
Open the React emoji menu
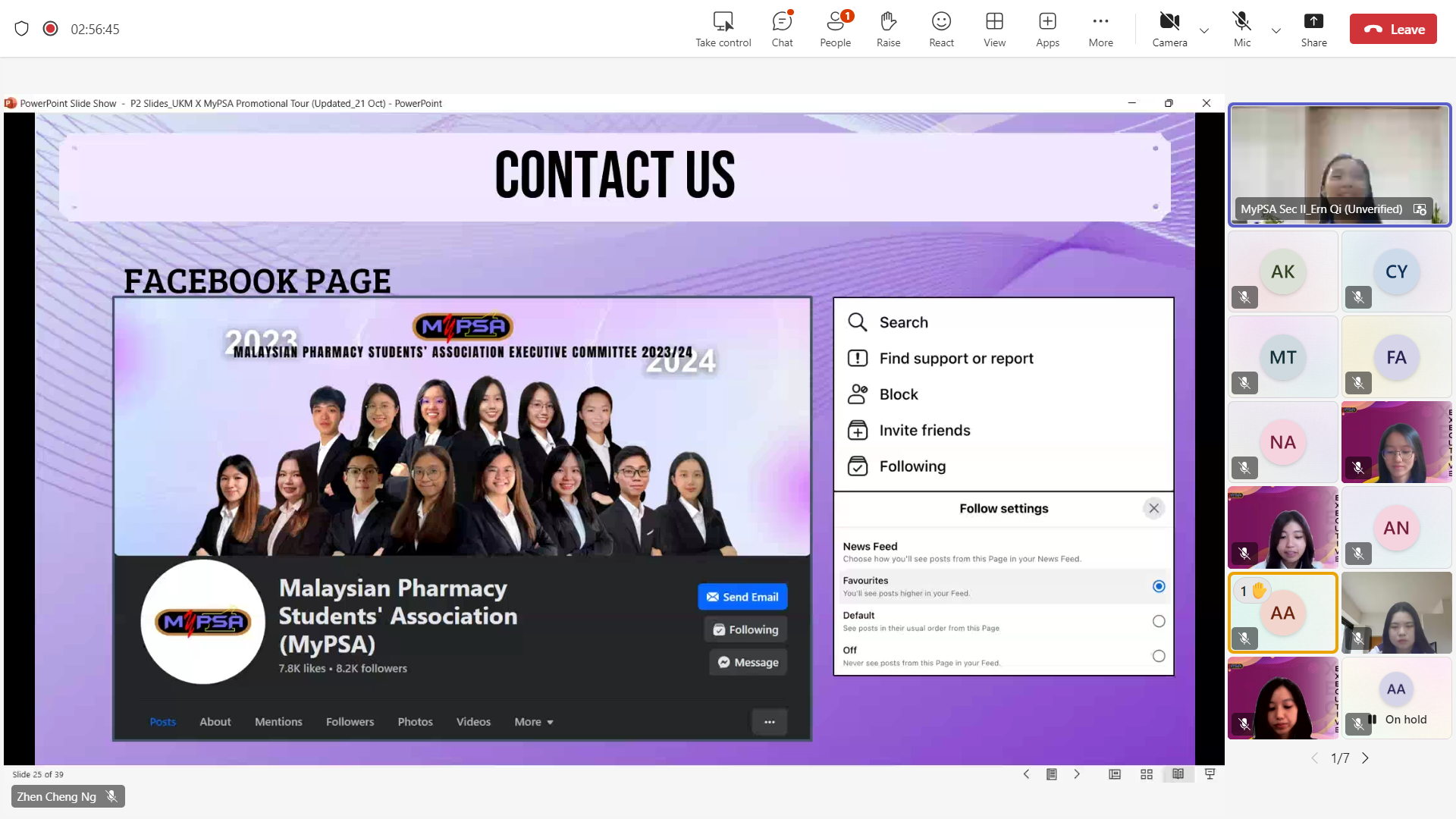coord(941,29)
